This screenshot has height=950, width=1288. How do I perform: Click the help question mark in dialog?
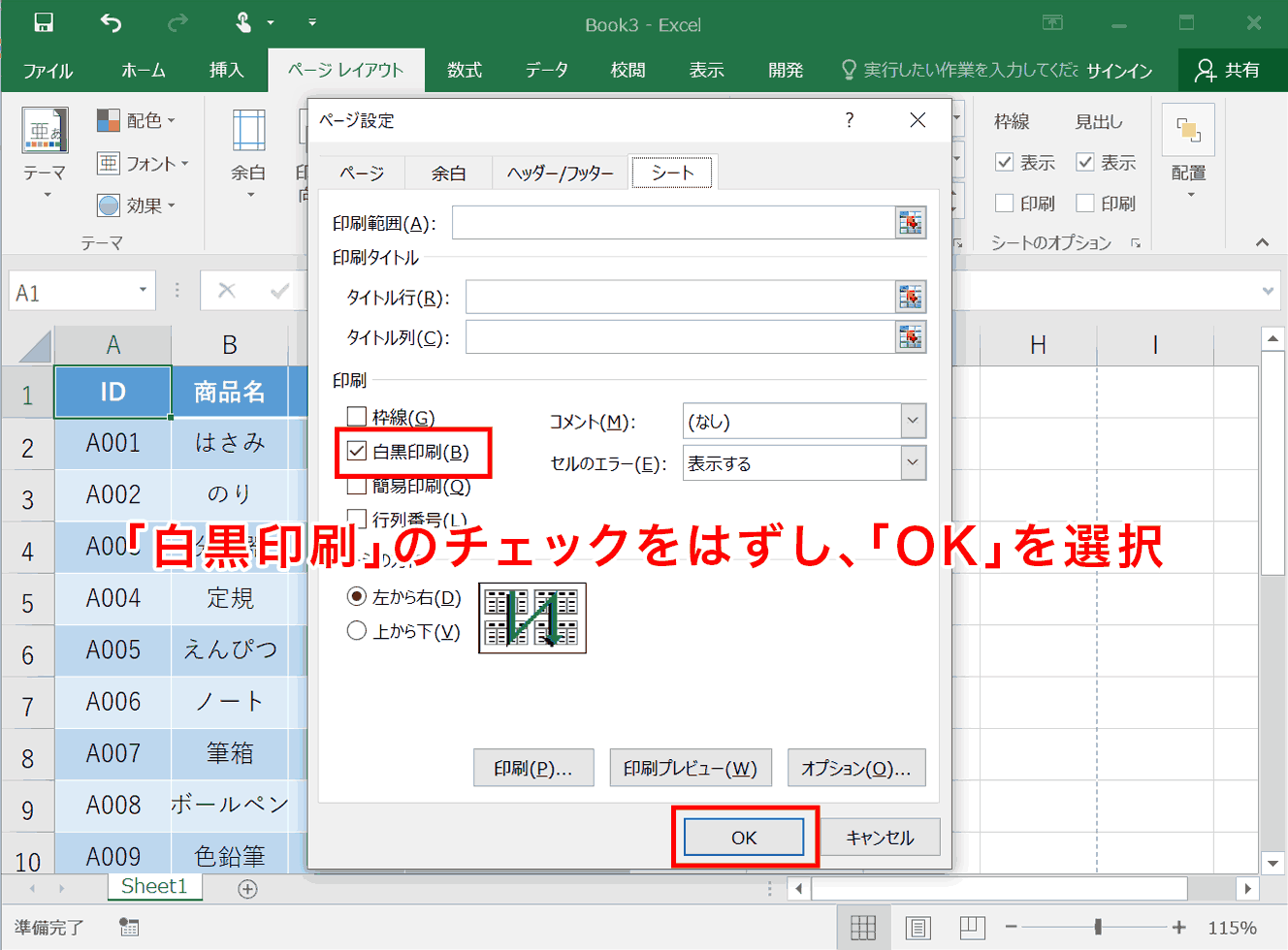pyautogui.click(x=850, y=120)
